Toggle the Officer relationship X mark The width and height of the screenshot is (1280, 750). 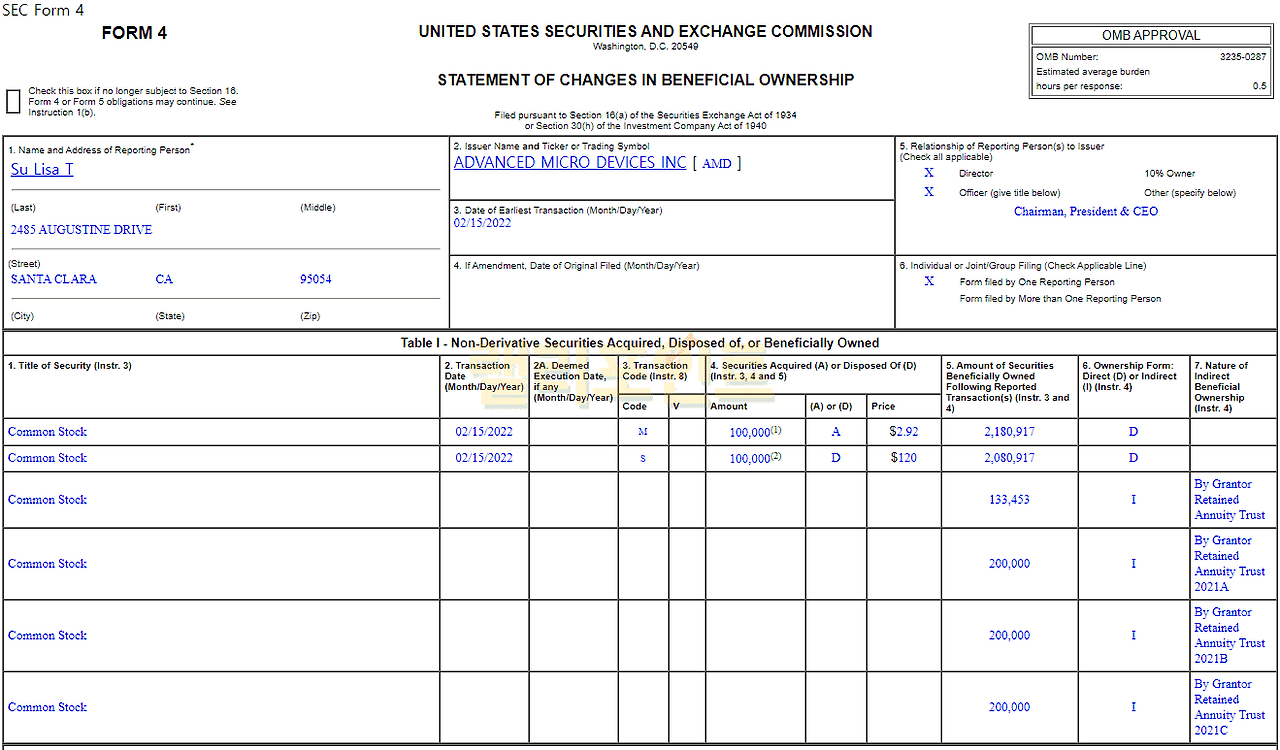click(x=929, y=192)
